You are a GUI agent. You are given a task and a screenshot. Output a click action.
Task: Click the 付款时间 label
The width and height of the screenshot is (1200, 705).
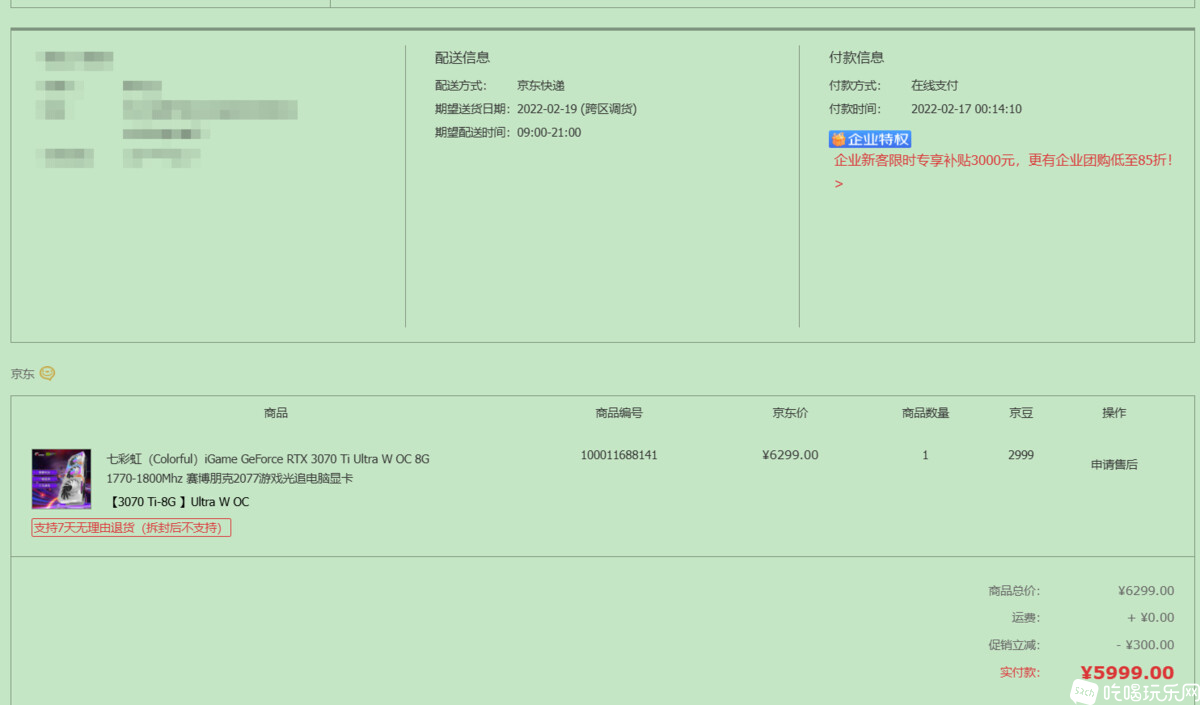pos(855,109)
